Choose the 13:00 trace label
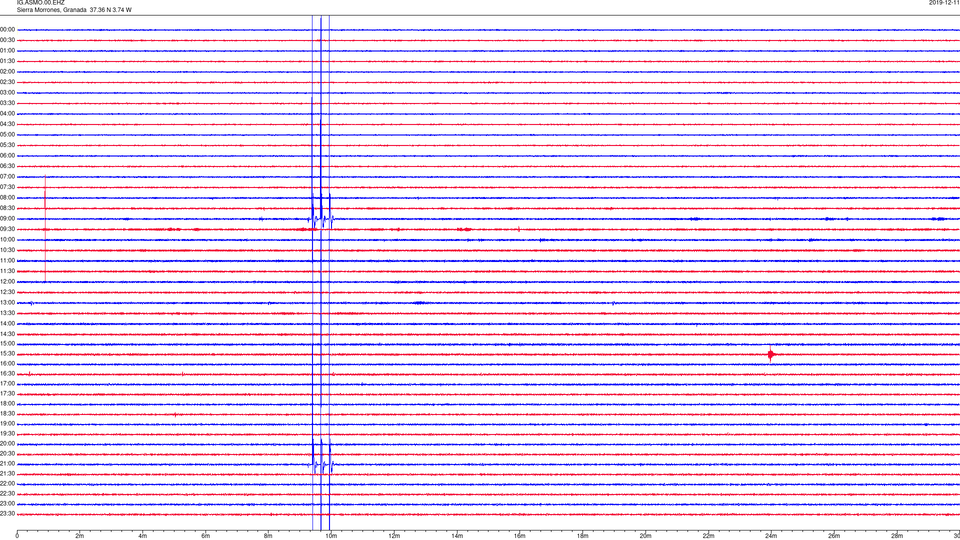The height and width of the screenshot is (540, 960). coord(7,302)
